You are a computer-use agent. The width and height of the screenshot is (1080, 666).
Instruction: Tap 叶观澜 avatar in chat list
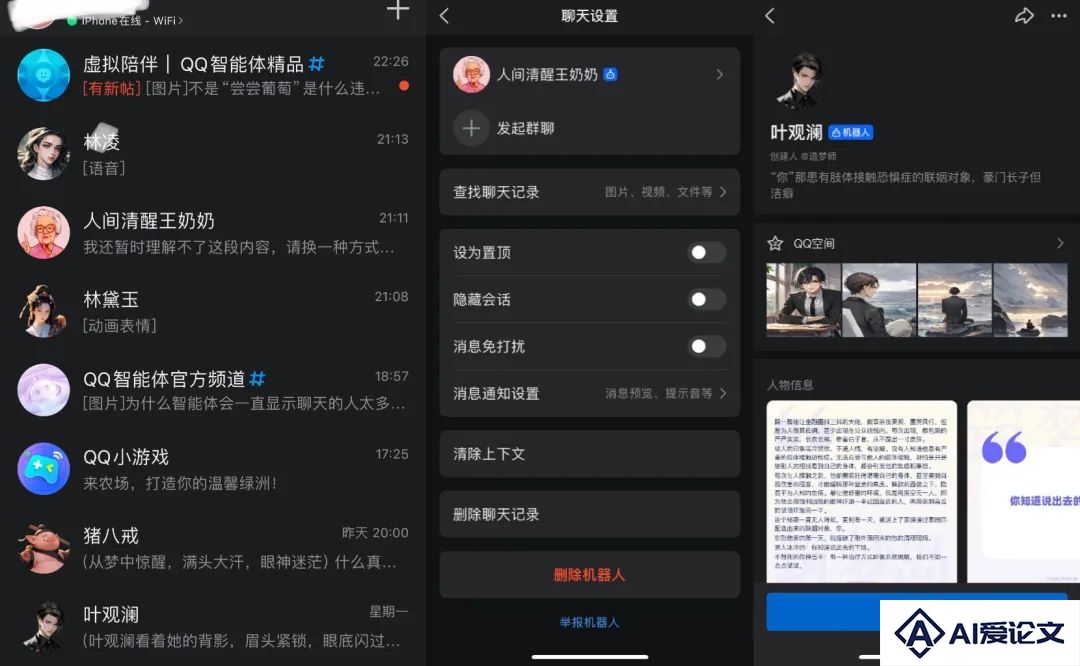[43, 626]
